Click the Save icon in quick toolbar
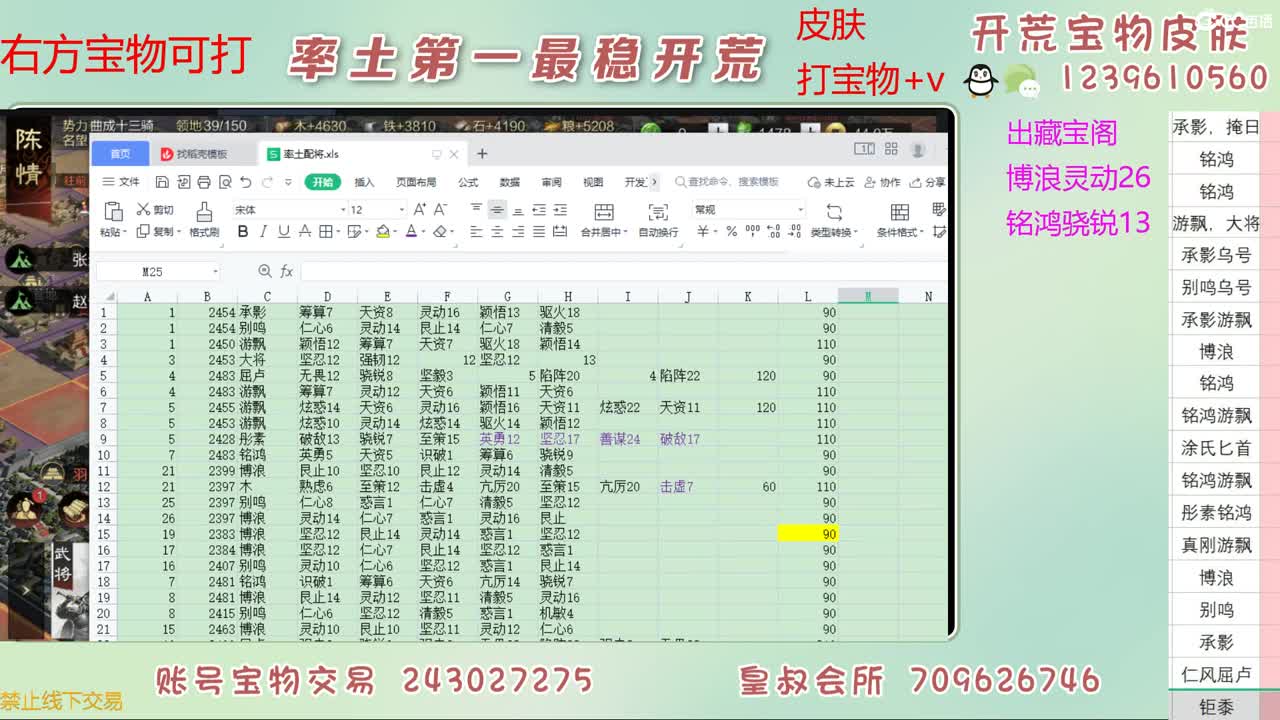The width and height of the screenshot is (1280, 720). pos(162,182)
